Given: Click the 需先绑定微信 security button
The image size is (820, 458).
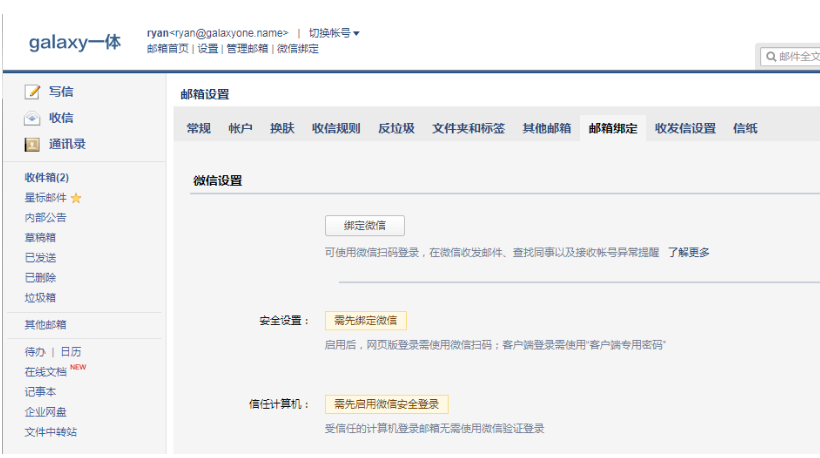Looking at the screenshot, I should click(x=365, y=321).
